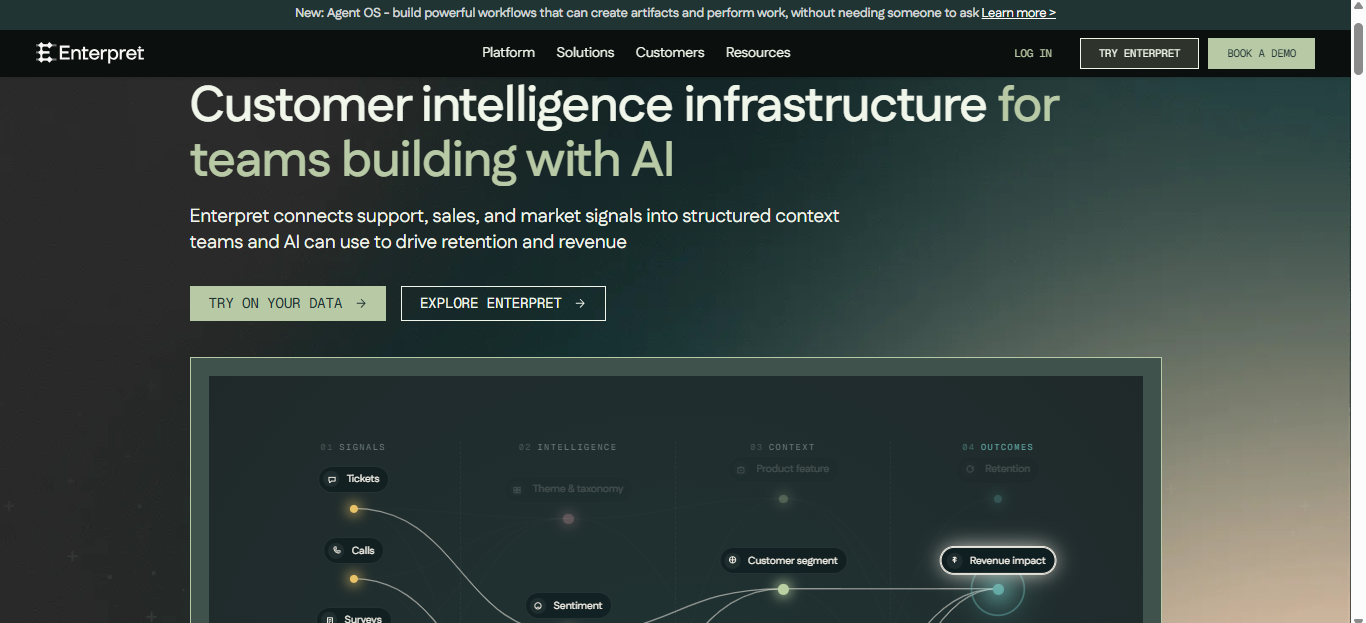Click the BOOK A DEMO button
Screen dimensions: 1366x623
pyautogui.click(x=1261, y=53)
